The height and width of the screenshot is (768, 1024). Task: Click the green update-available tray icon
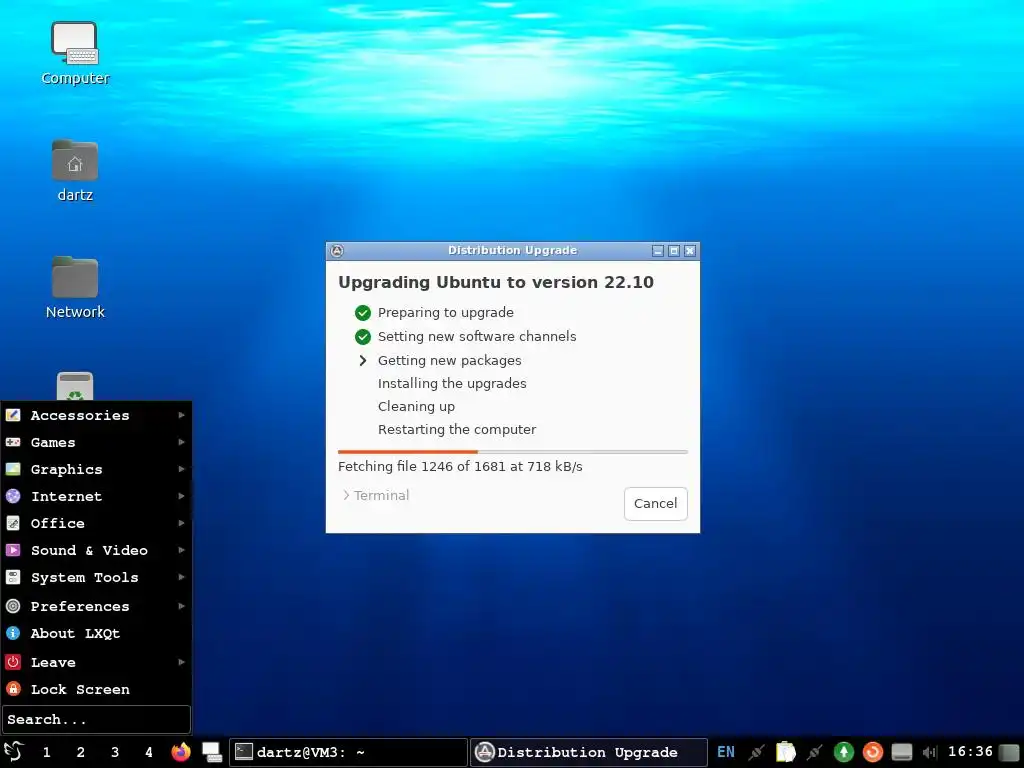coord(844,752)
